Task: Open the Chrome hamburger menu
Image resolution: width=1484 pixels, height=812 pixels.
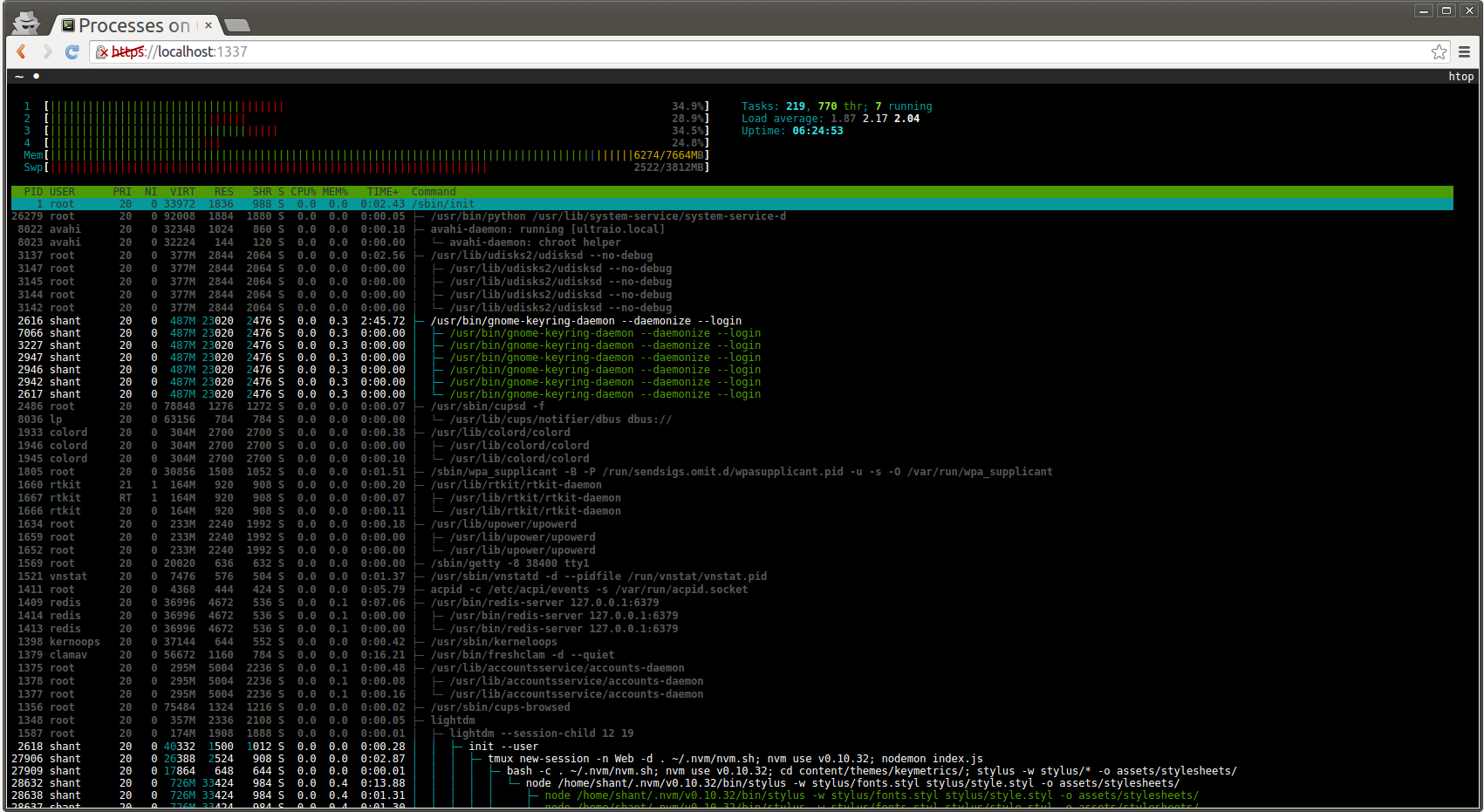Action: (x=1465, y=52)
